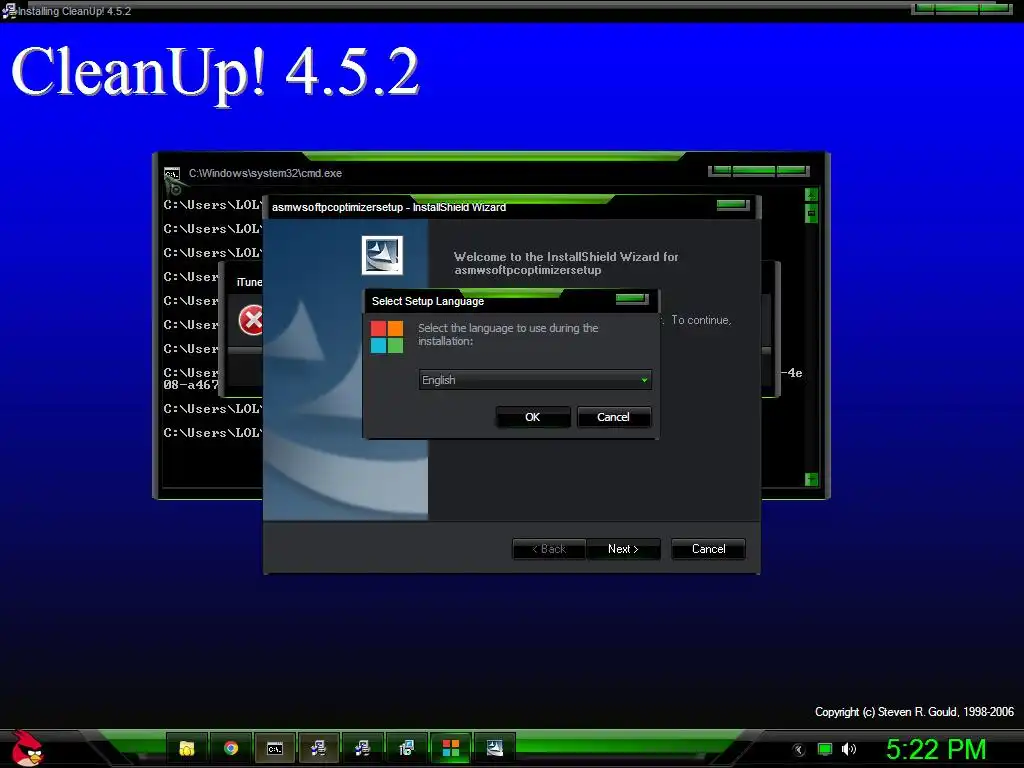Show hidden tray icons arrow
1024x768 pixels.
799,750
